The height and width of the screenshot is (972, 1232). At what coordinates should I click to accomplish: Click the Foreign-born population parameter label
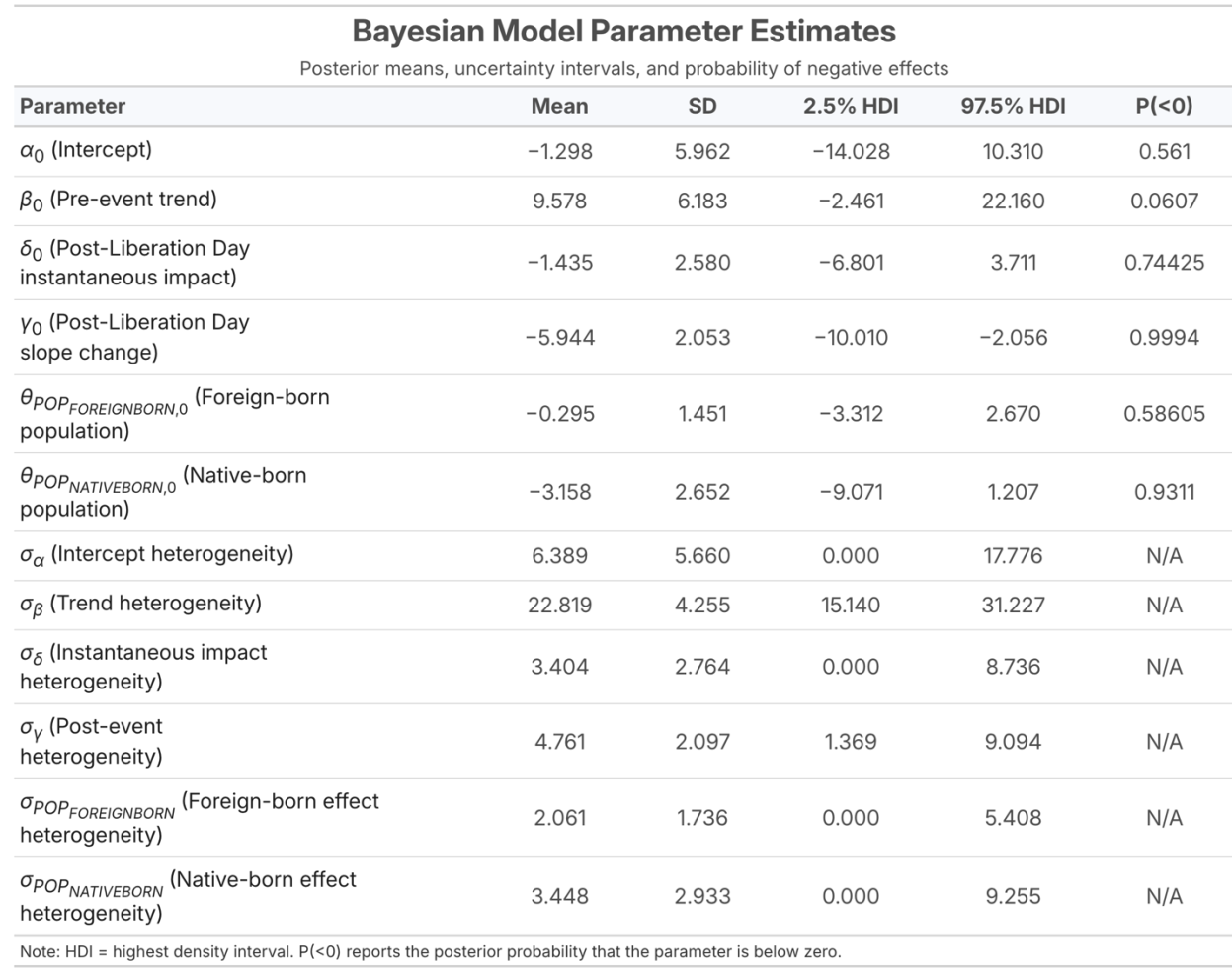[175, 414]
